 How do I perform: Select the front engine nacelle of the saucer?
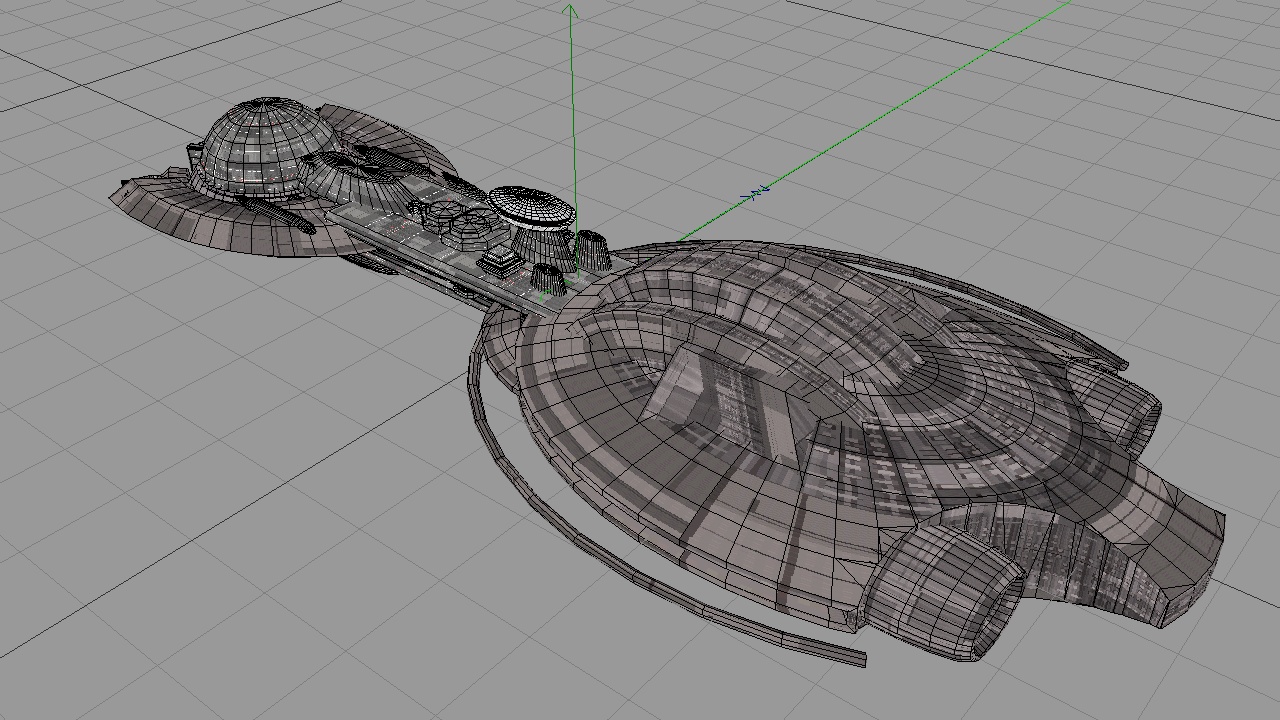[x=944, y=590]
